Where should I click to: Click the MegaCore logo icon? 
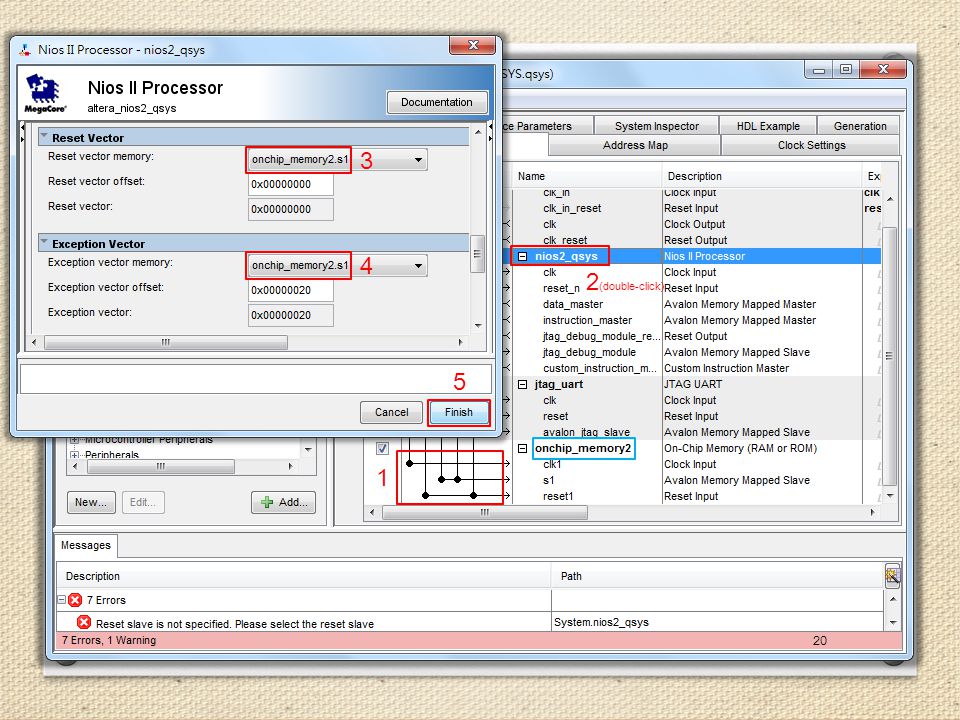pos(45,93)
